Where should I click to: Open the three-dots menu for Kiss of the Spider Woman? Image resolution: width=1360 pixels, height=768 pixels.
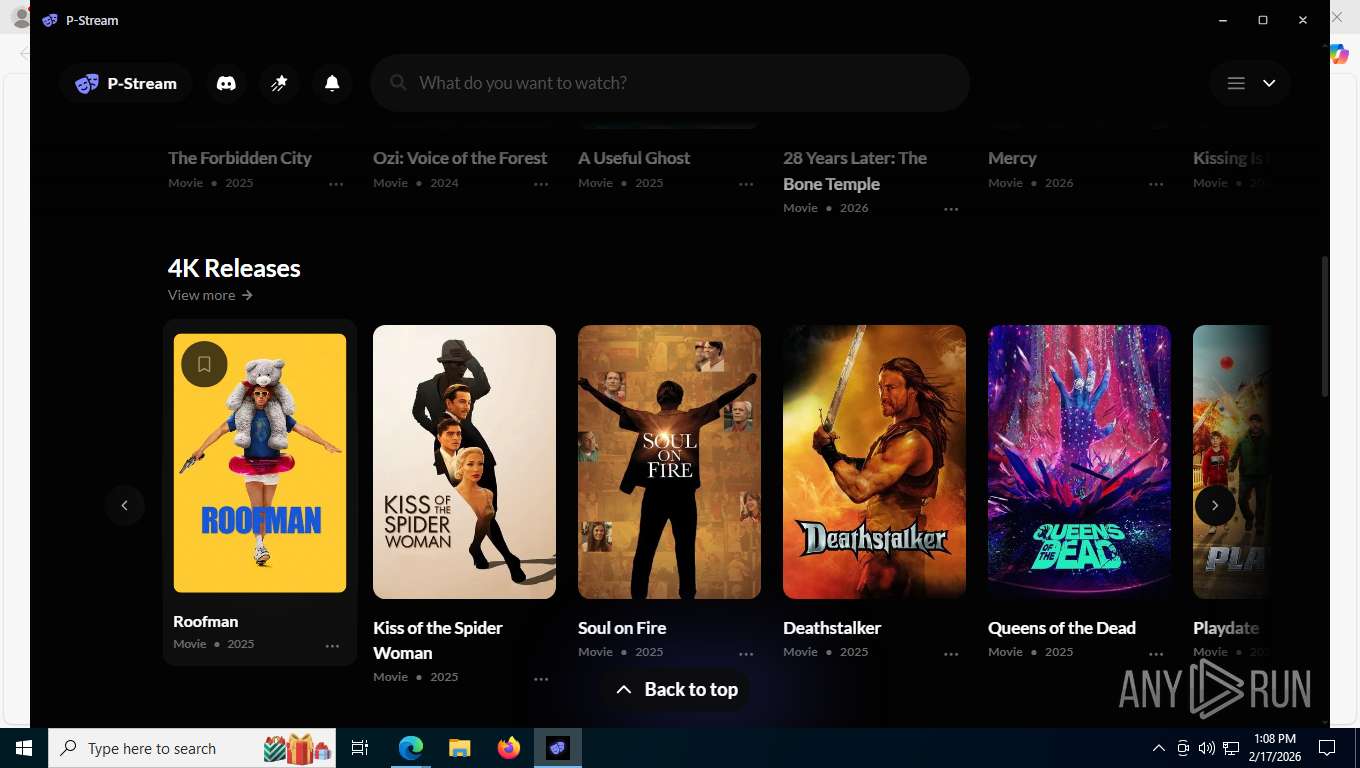(541, 679)
